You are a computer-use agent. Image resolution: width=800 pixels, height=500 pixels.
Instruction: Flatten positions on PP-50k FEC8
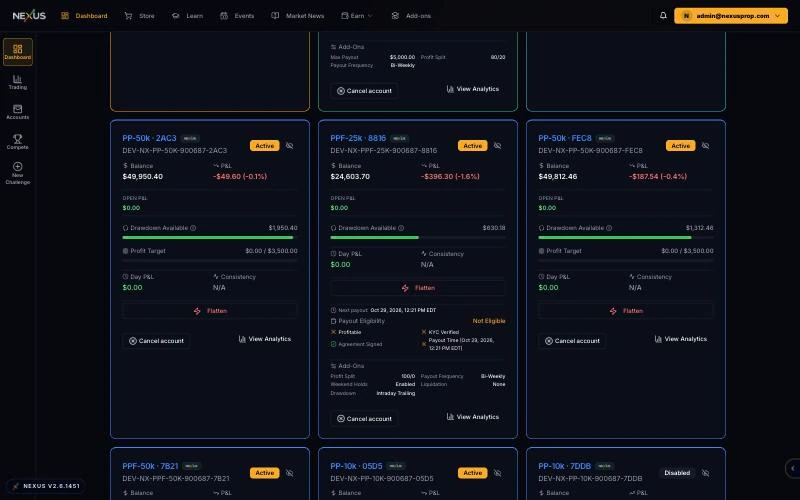[626, 311]
